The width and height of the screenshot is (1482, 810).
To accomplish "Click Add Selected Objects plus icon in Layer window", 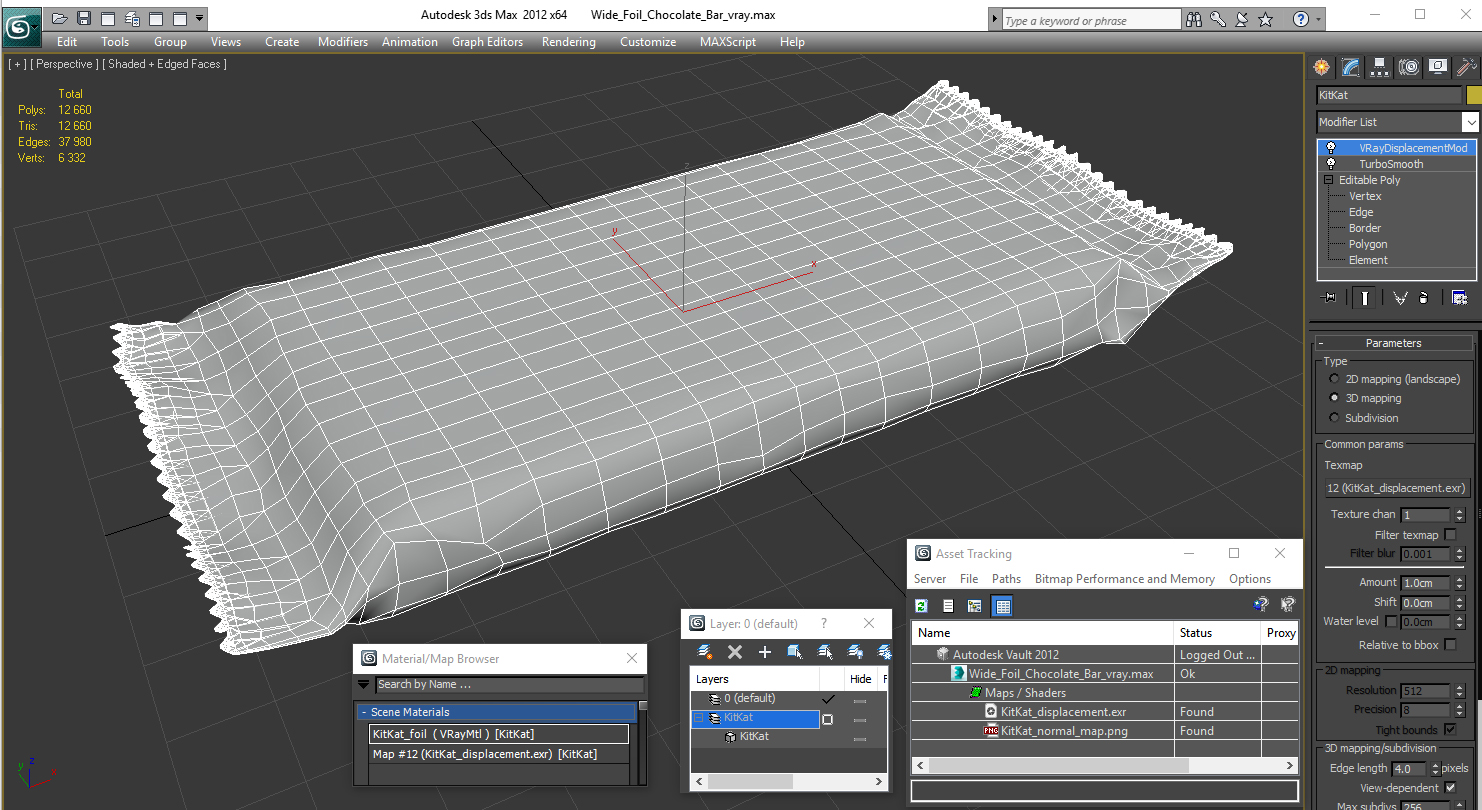I will coord(765,652).
